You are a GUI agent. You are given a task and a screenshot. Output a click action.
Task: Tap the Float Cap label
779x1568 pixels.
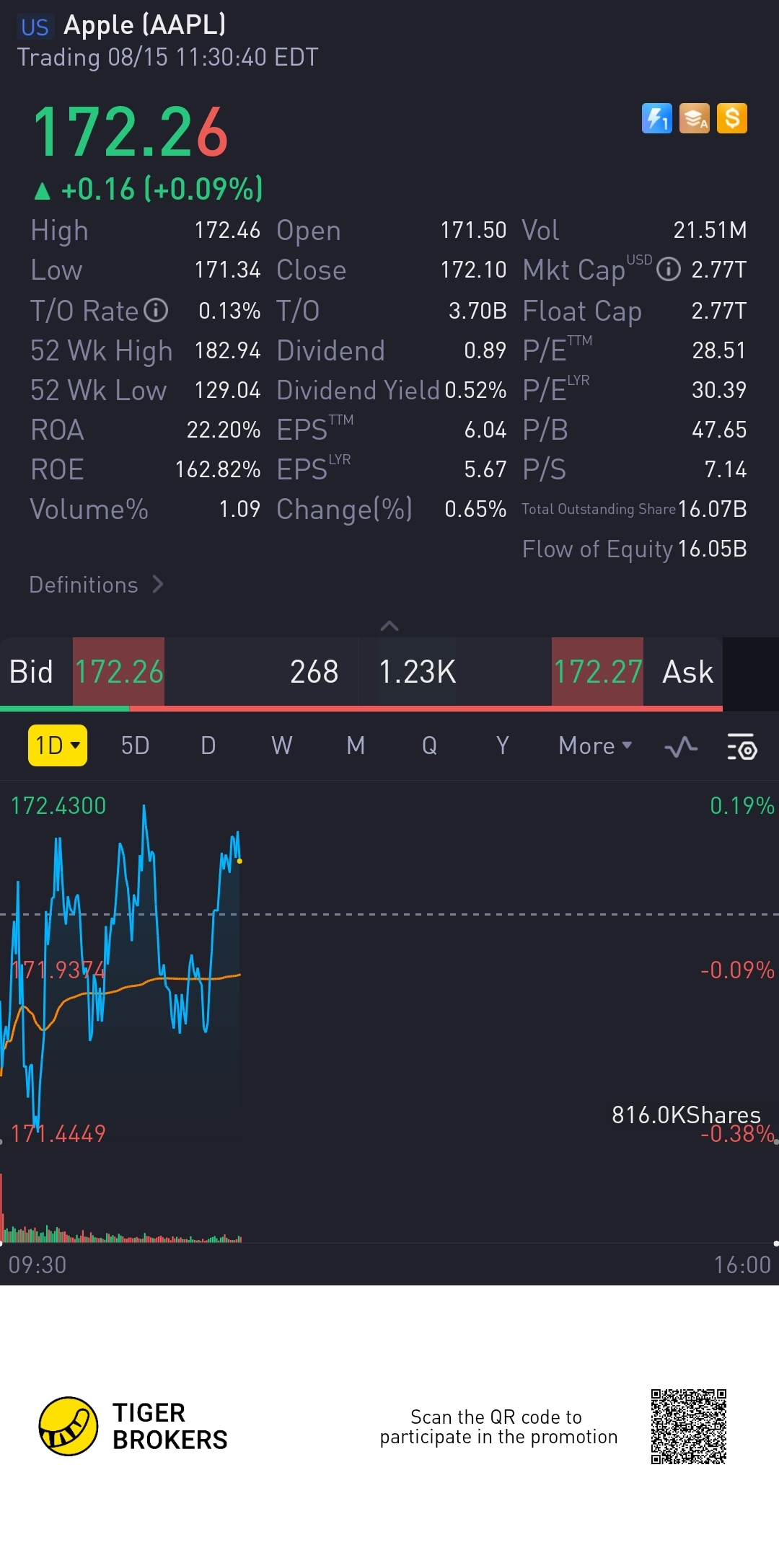pos(582,311)
